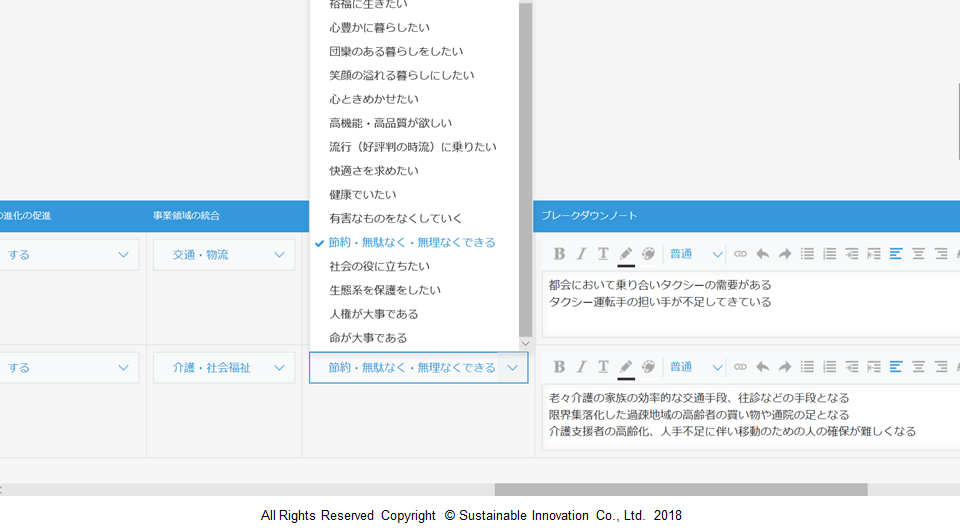The height and width of the screenshot is (532, 960).
Task: Open the 交通・物流 business domain dropdown
Action: [224, 255]
